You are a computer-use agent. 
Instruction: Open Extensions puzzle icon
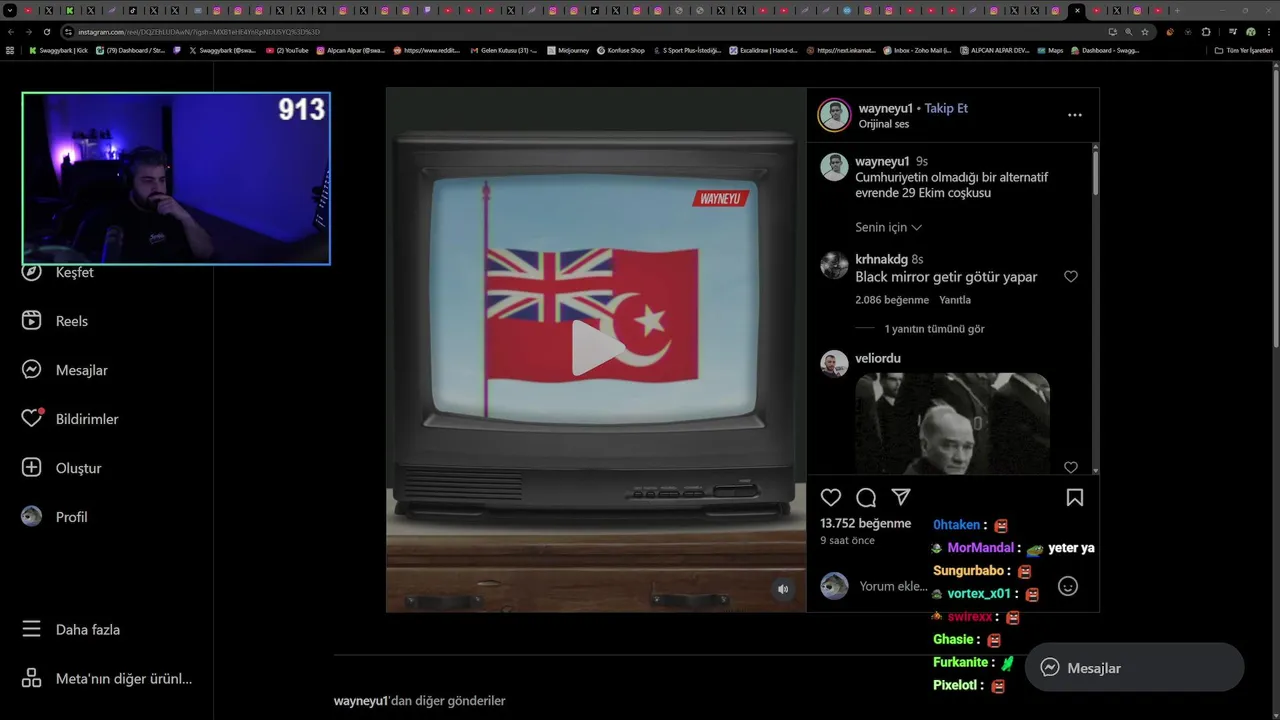[1206, 32]
